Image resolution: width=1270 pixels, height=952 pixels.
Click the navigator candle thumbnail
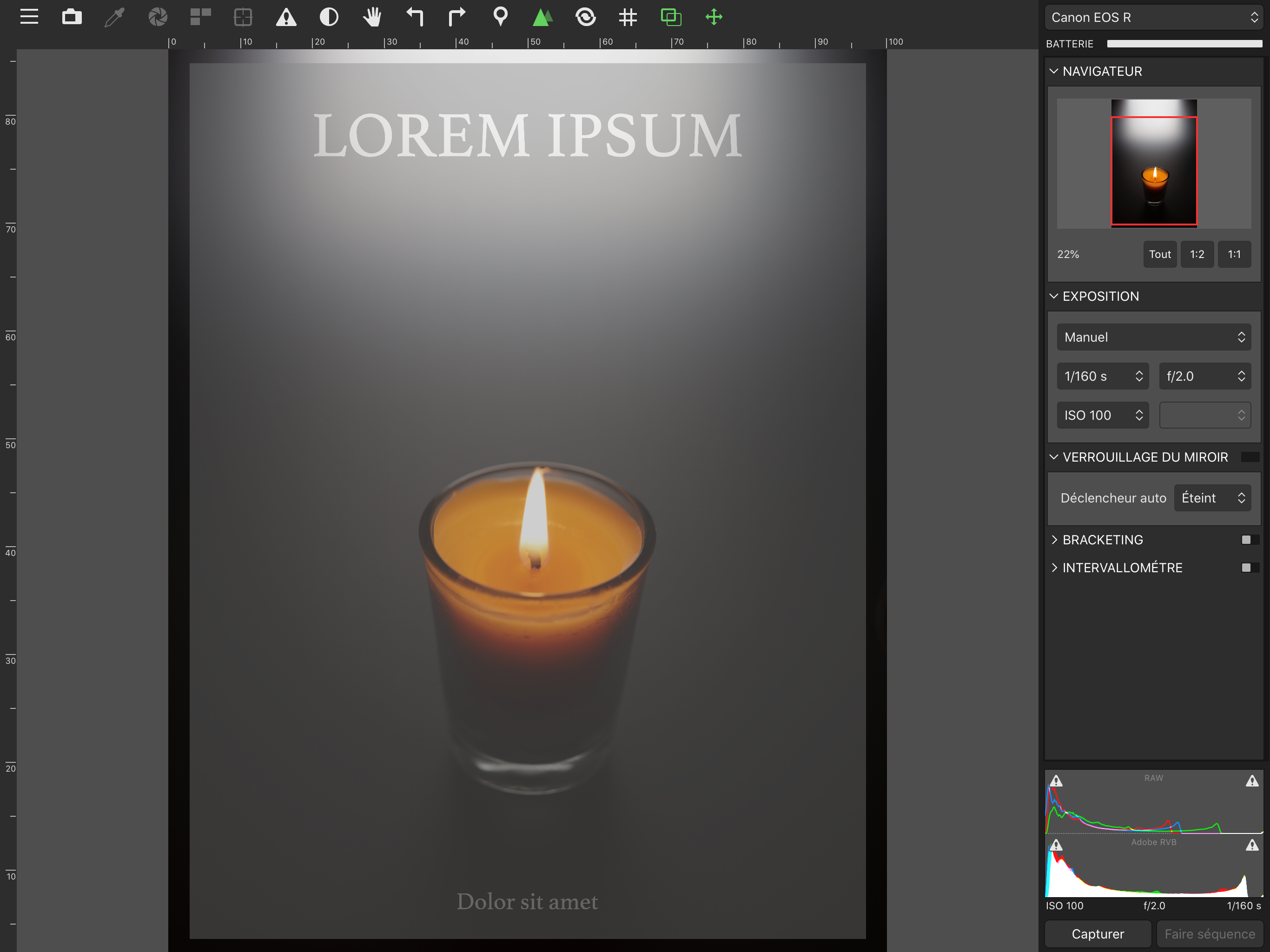[1154, 164]
